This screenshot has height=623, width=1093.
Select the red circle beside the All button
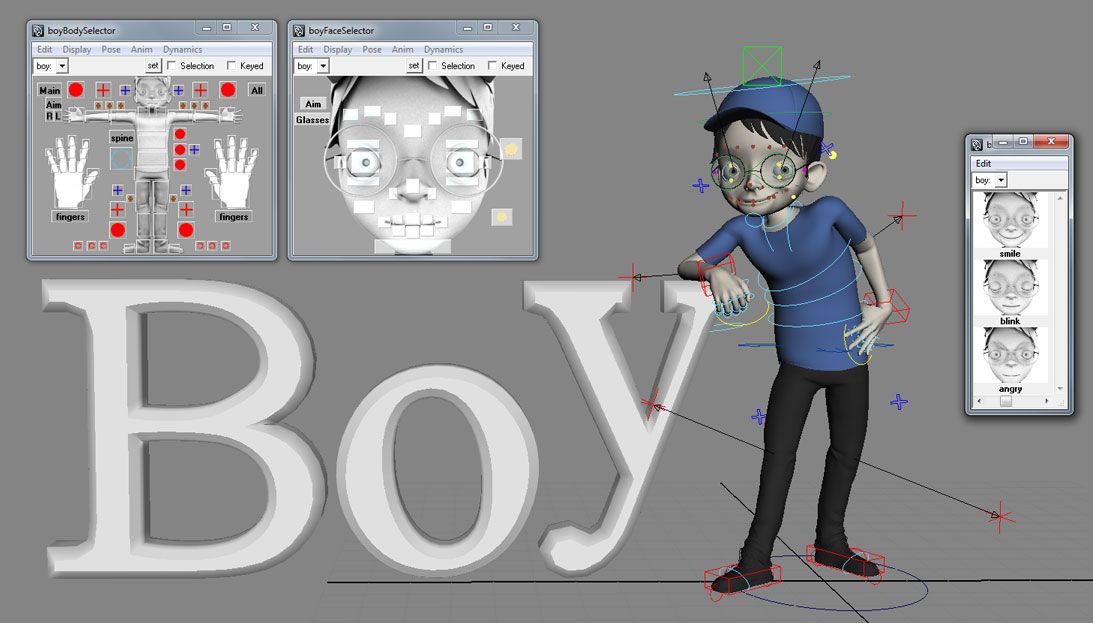click(228, 89)
